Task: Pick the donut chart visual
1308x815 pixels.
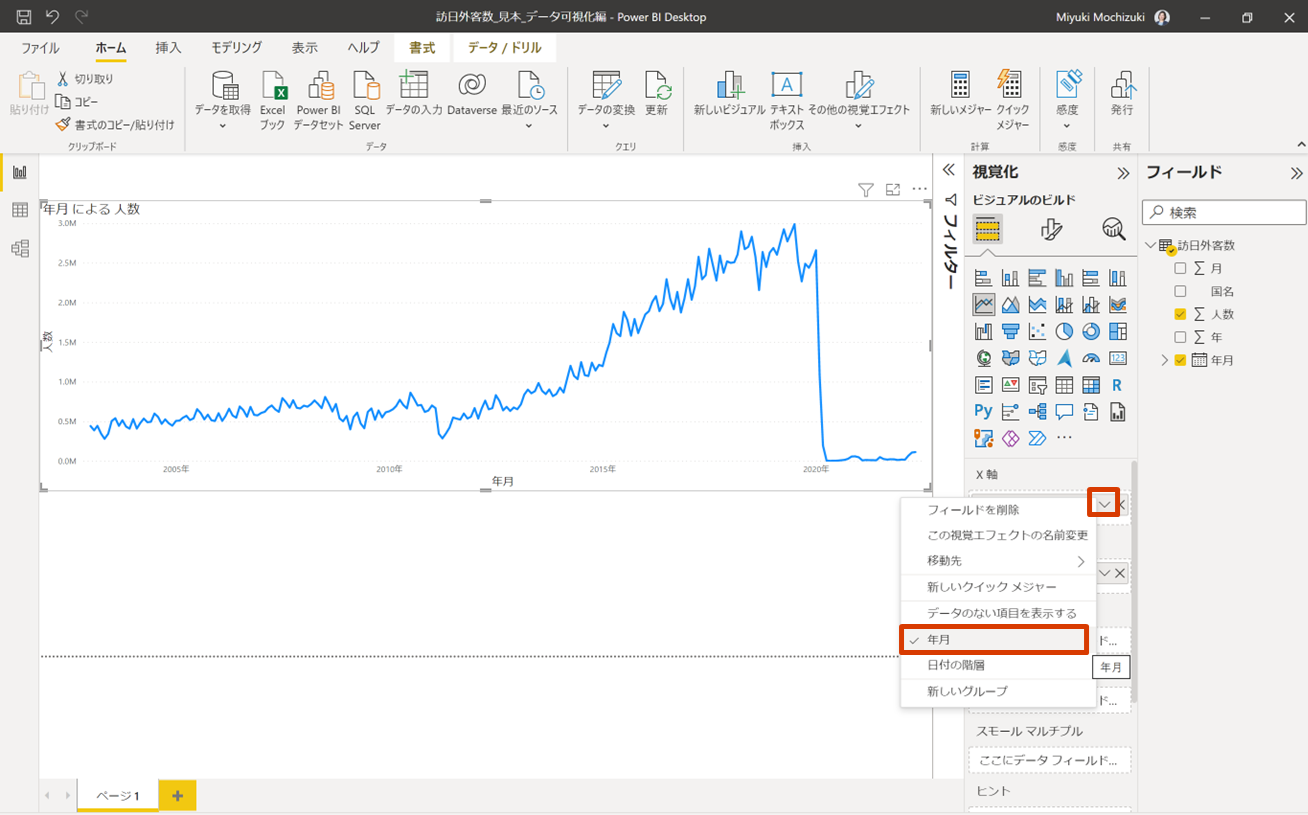Action: (1091, 331)
